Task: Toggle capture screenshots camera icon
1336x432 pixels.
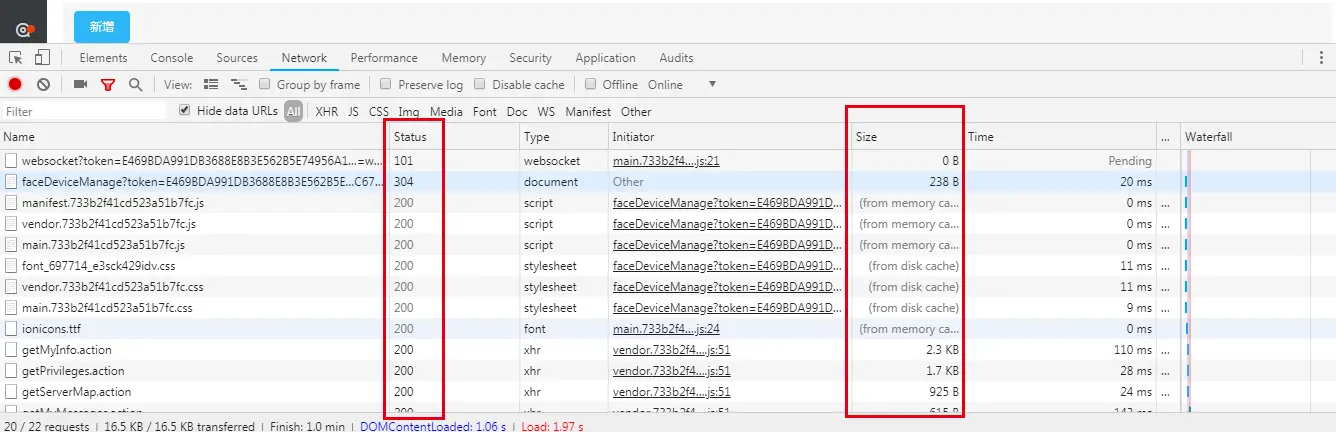Action: (x=81, y=85)
